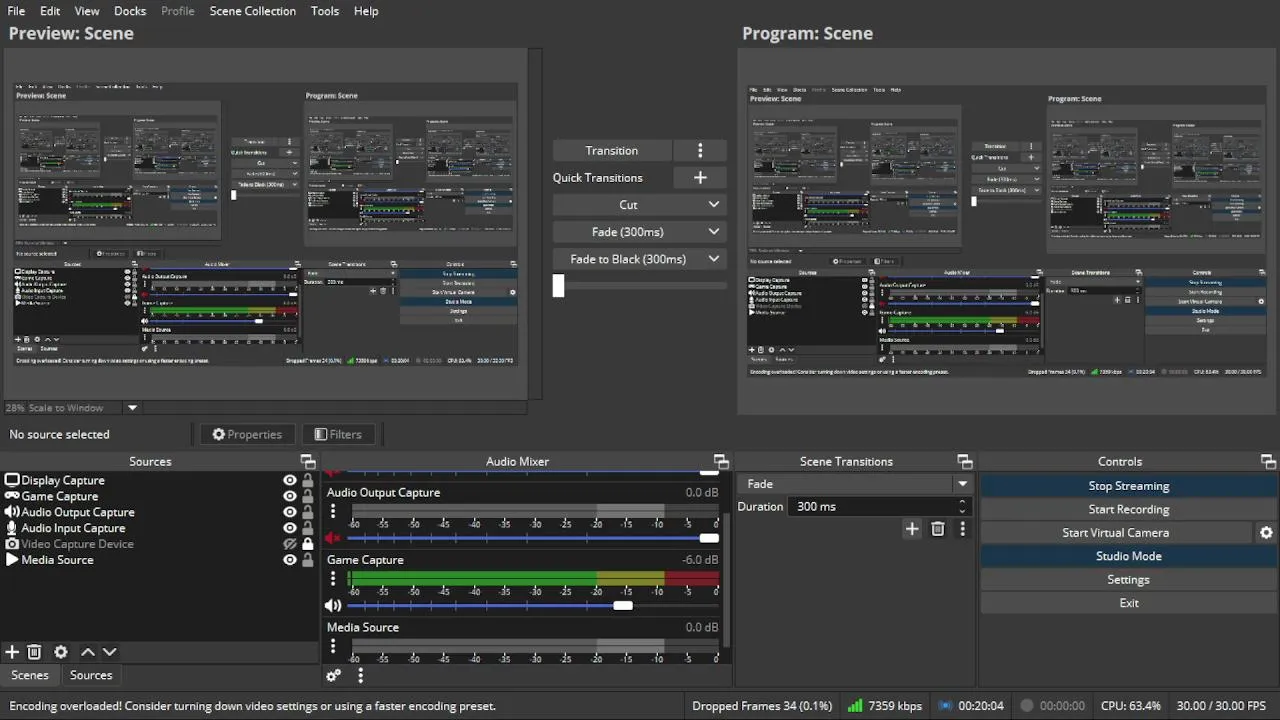The image size is (1280, 720).
Task: Toggle visibility of Audio Input Capture source
Action: (290, 528)
